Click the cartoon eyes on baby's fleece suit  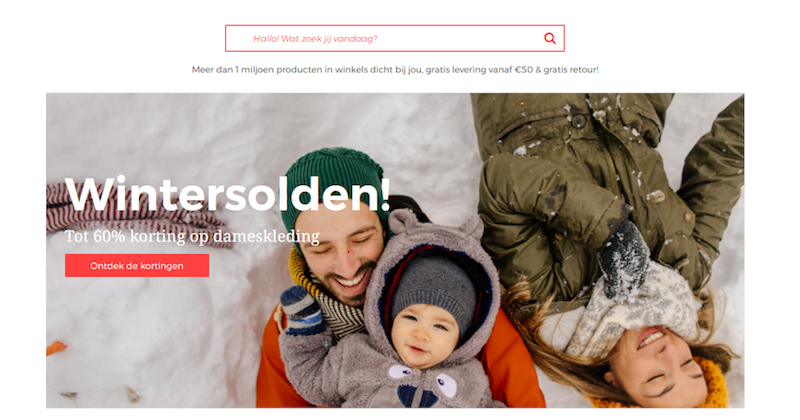422,379
